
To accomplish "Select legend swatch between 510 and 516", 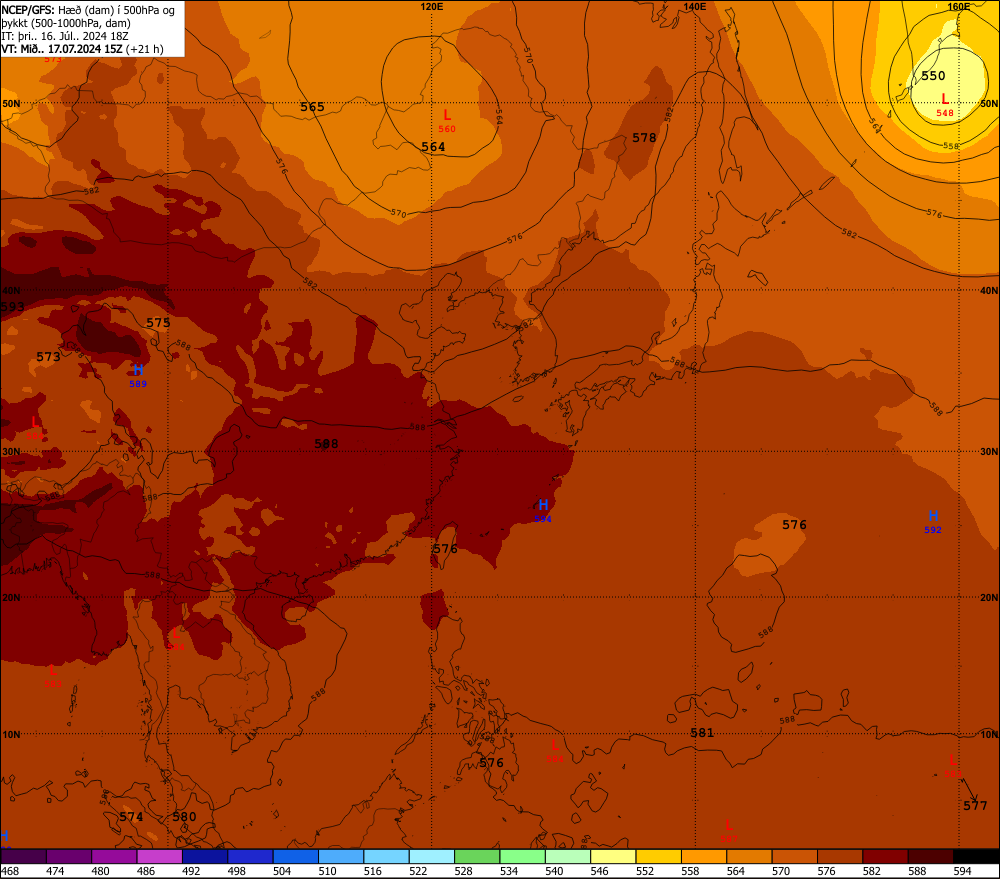I will [x=341, y=856].
